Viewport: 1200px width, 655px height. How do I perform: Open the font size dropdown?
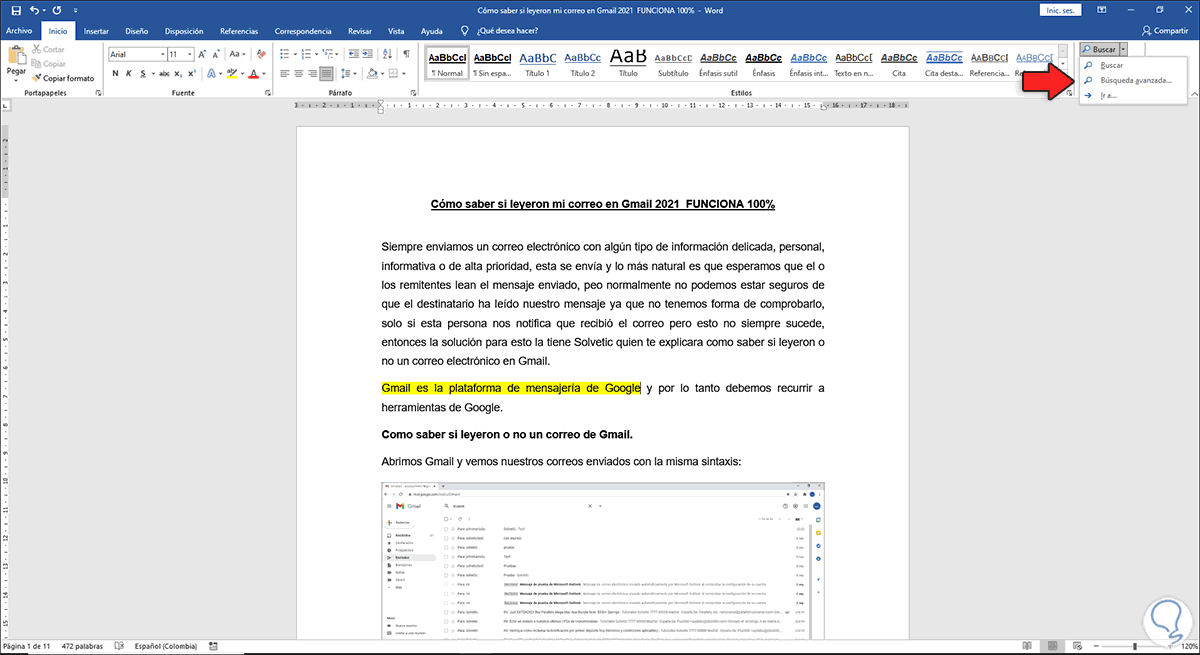[189, 54]
